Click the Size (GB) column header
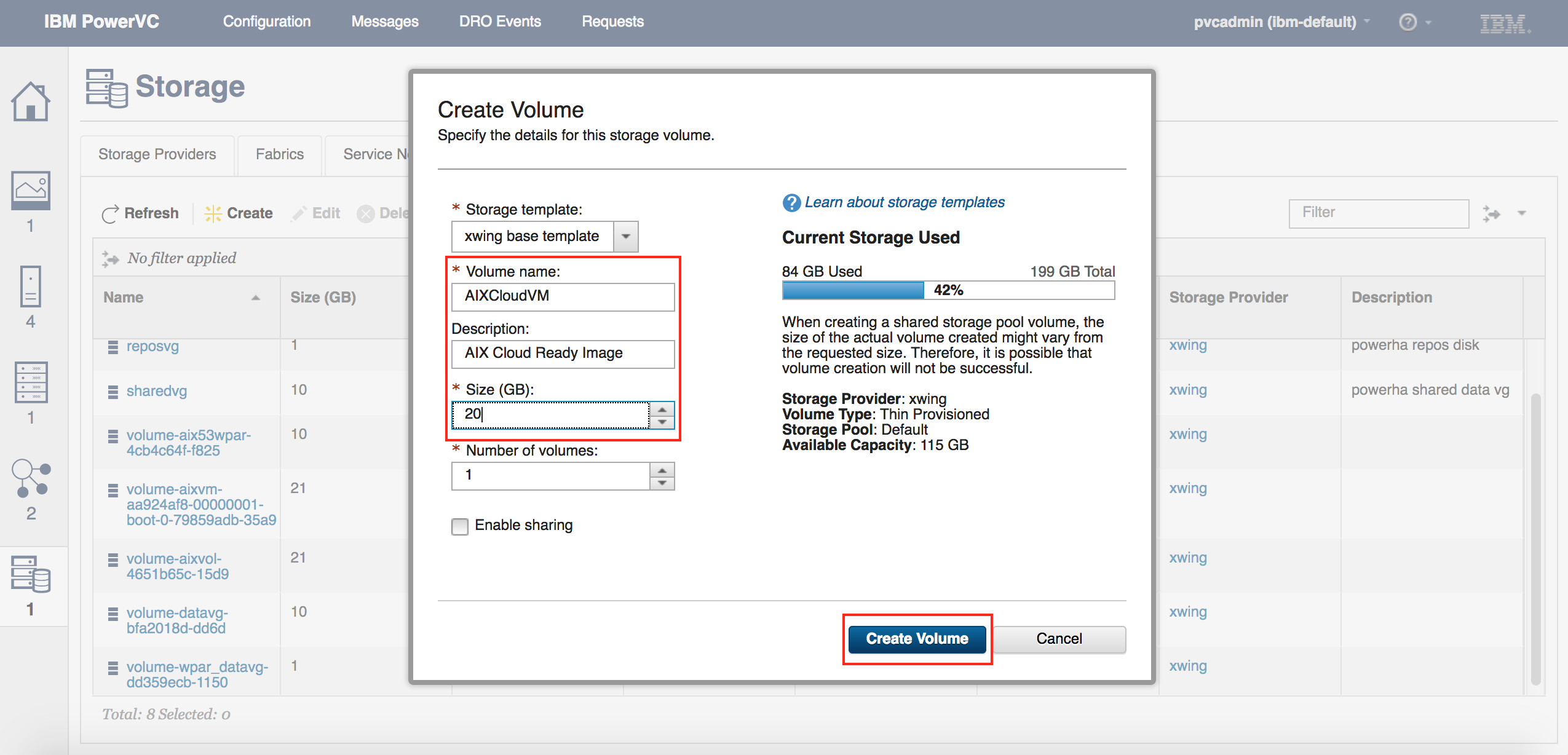Image resolution: width=1568 pixels, height=755 pixels. point(323,298)
